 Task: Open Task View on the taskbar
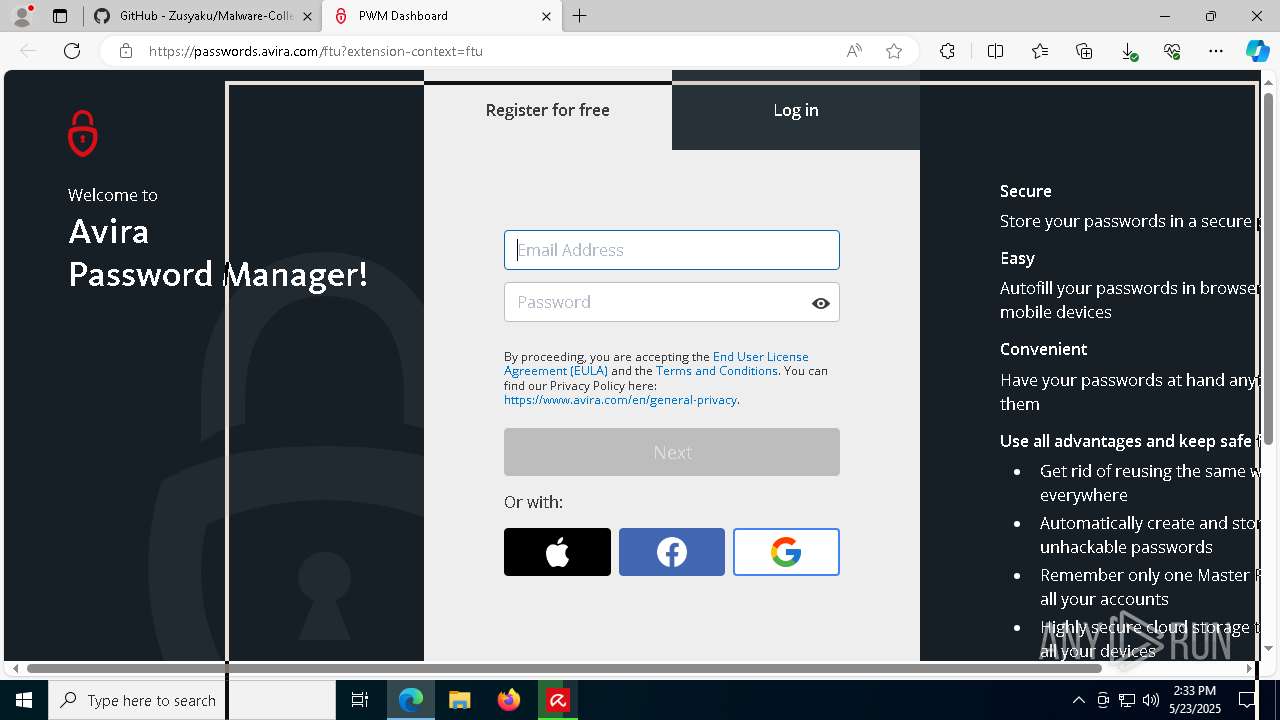pos(360,700)
